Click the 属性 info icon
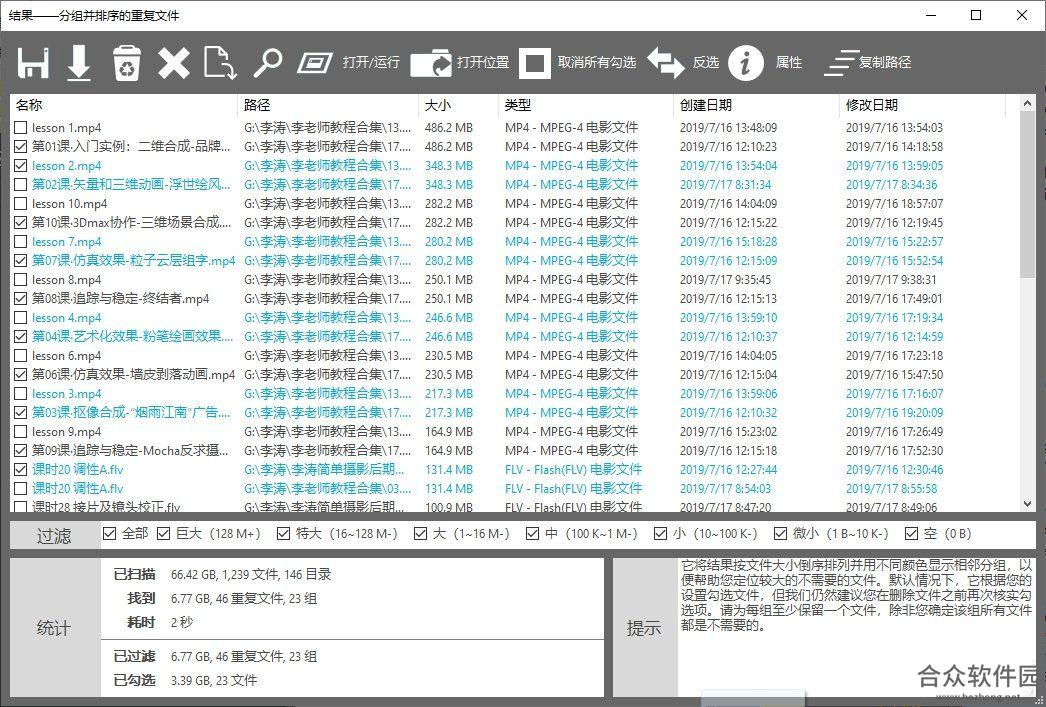The height and width of the screenshot is (707, 1046). click(x=745, y=63)
